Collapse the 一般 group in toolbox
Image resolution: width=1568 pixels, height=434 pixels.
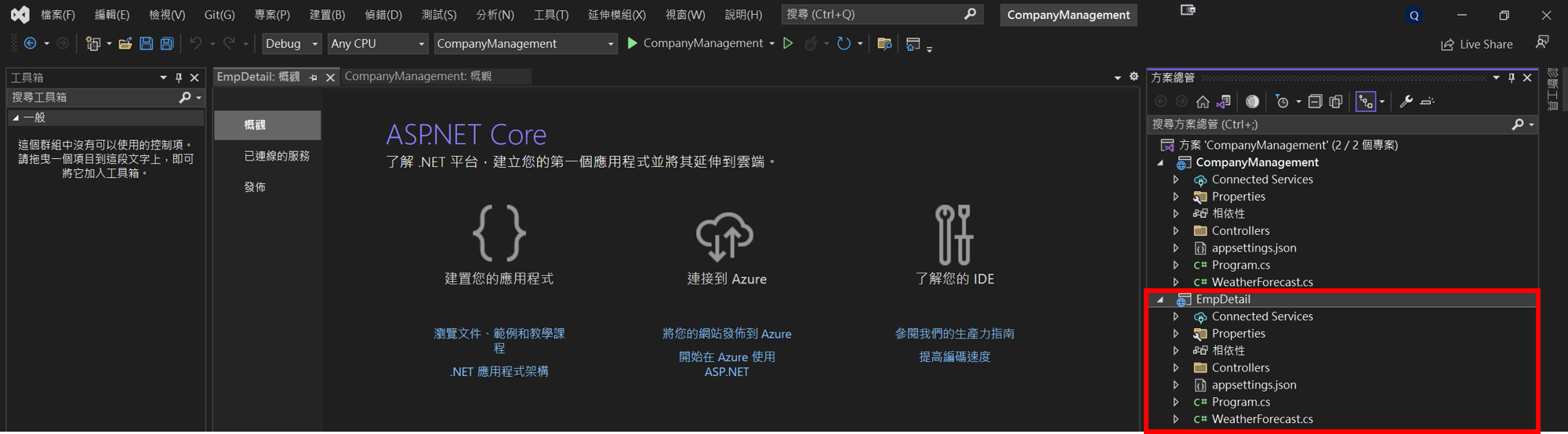pos(16,118)
